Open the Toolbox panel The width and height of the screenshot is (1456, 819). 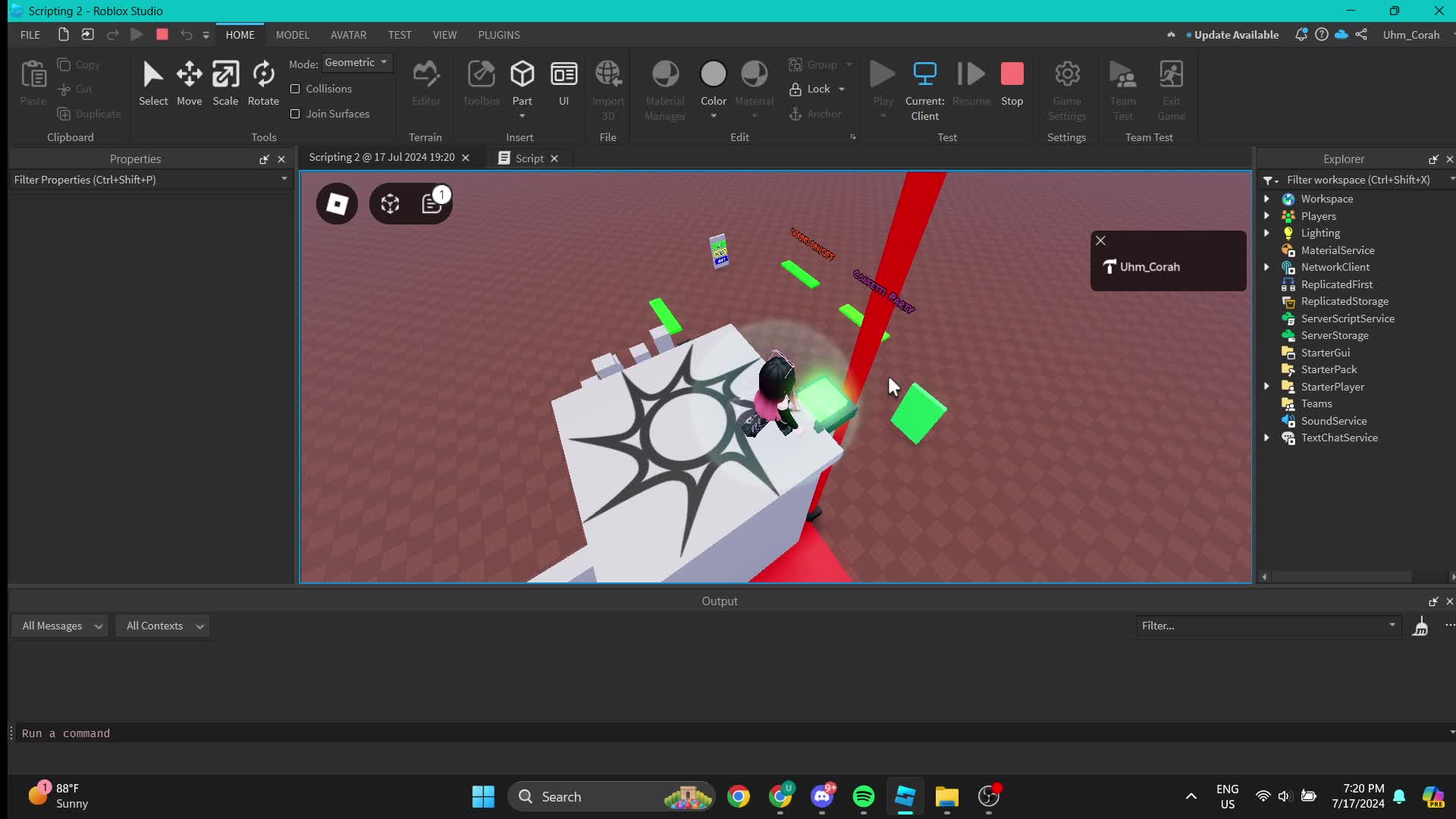(482, 83)
